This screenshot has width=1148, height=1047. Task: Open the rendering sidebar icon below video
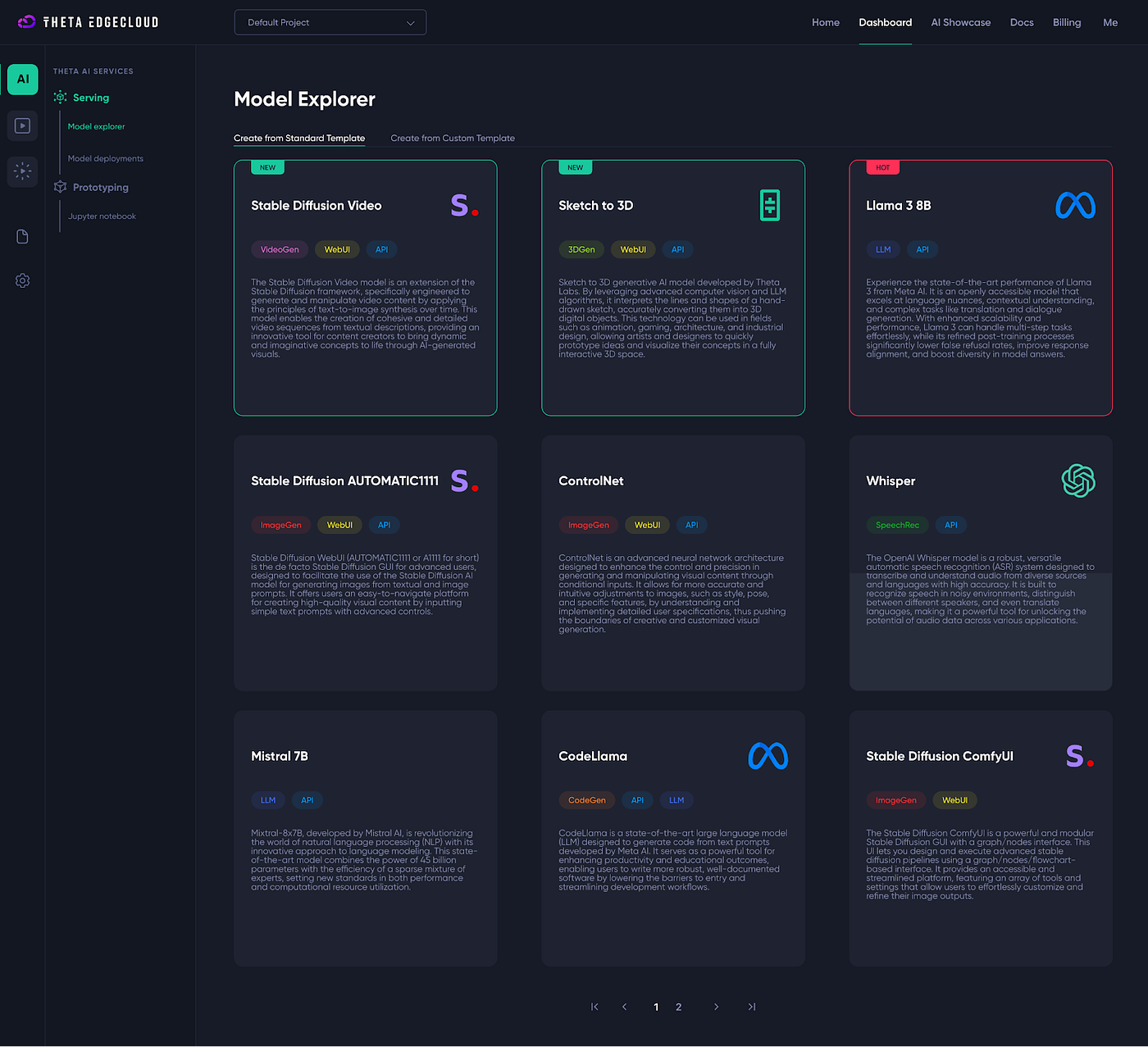tap(23, 171)
